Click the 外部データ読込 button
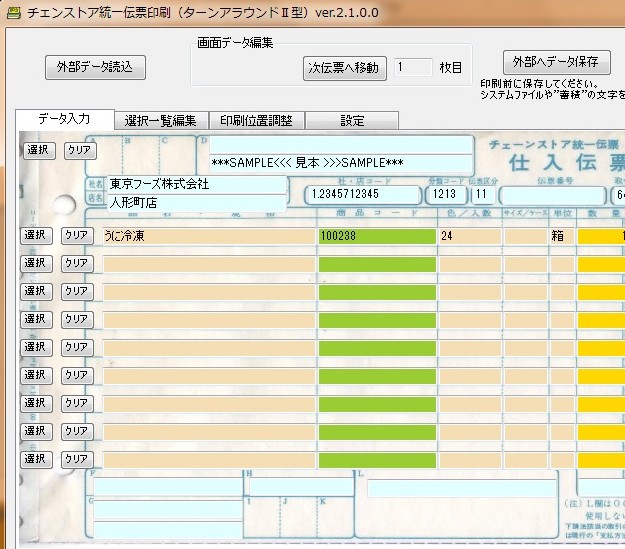 point(95,67)
